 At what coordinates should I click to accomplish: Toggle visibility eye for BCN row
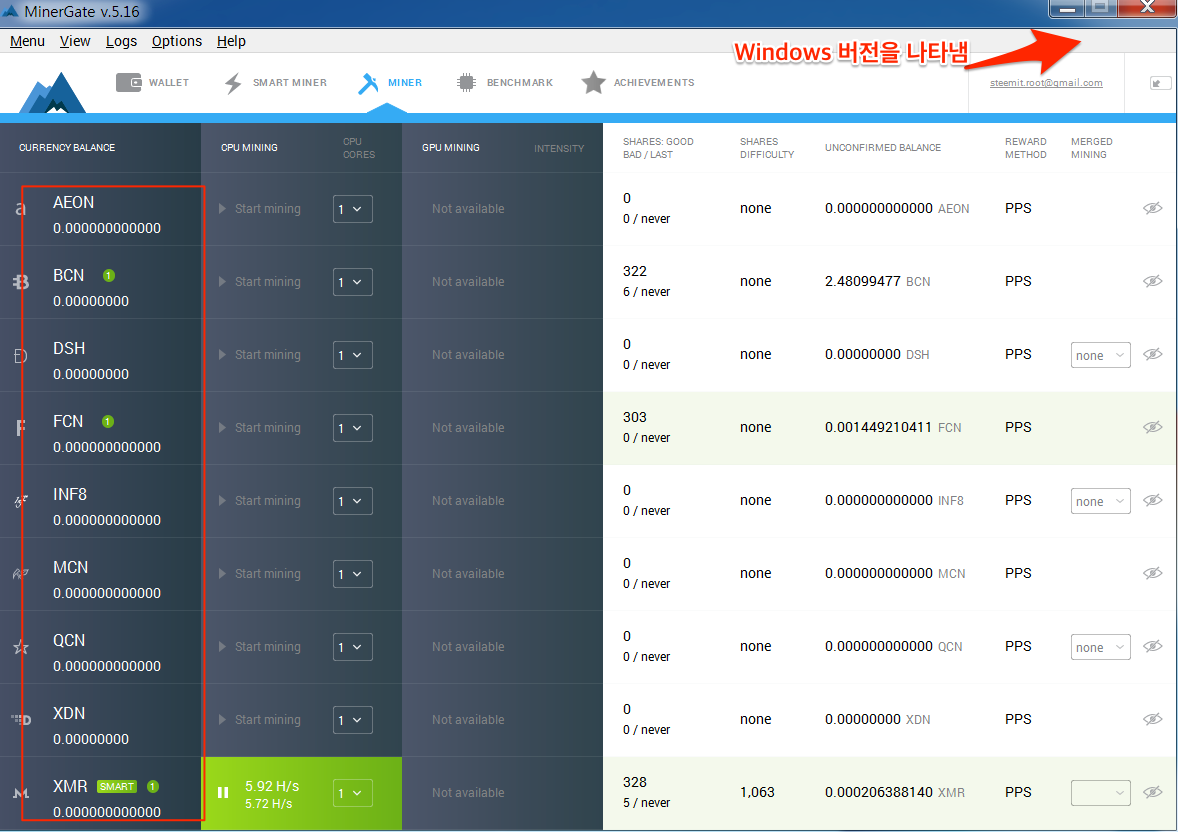pyautogui.click(x=1152, y=281)
